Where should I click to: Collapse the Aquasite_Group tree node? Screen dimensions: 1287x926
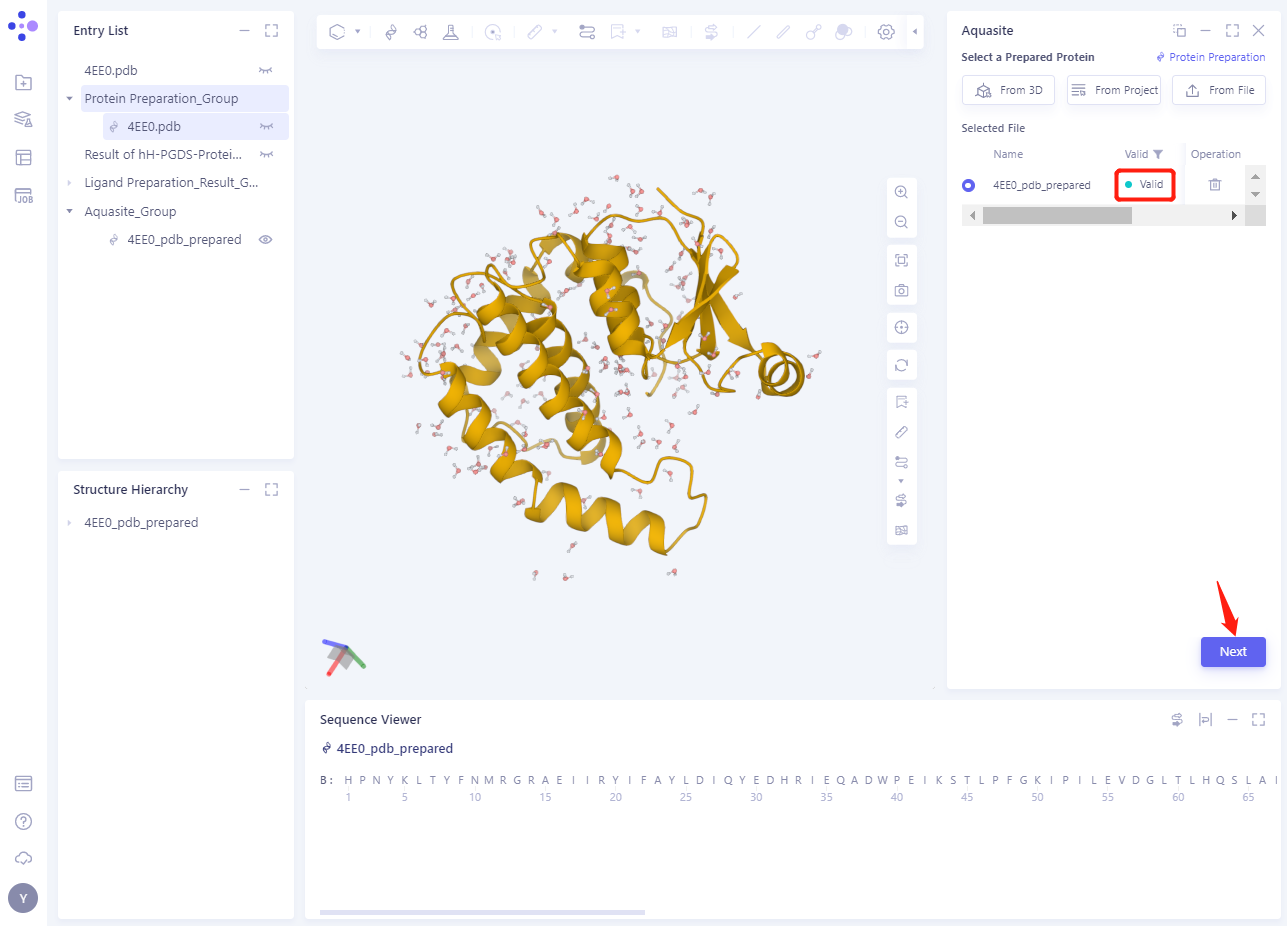pos(69,211)
